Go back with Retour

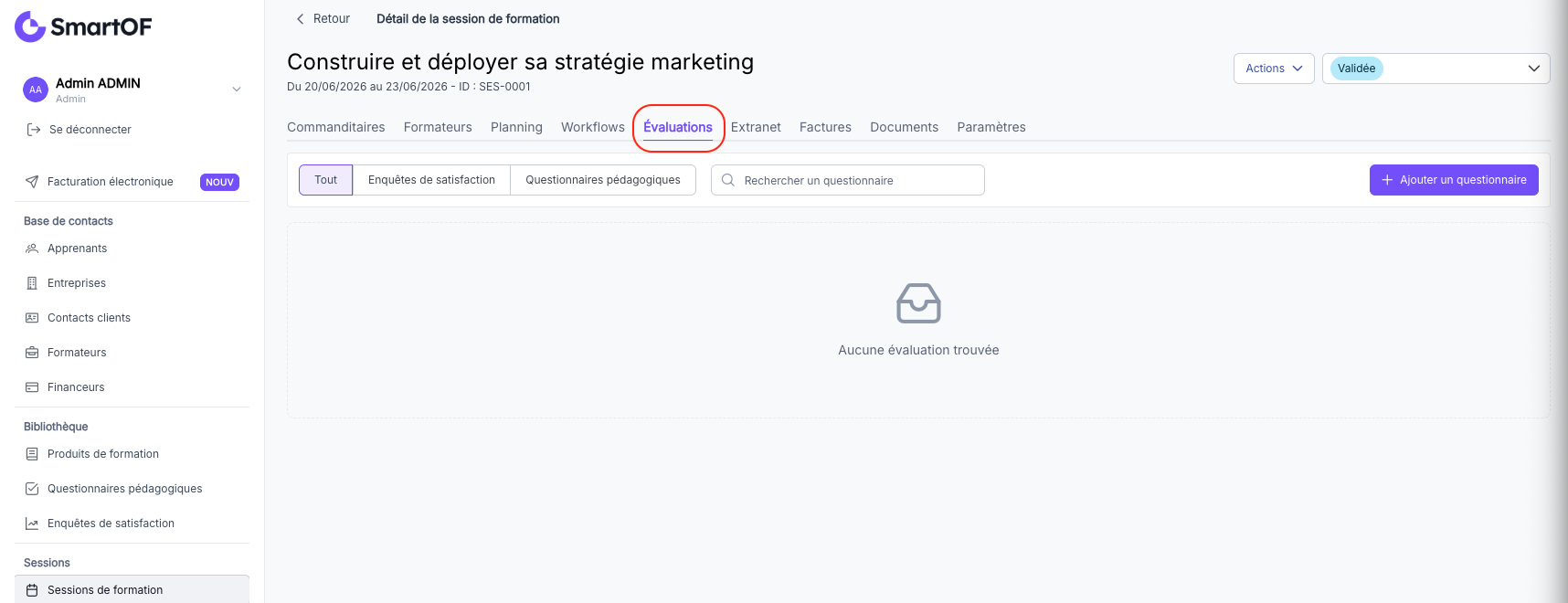click(323, 19)
